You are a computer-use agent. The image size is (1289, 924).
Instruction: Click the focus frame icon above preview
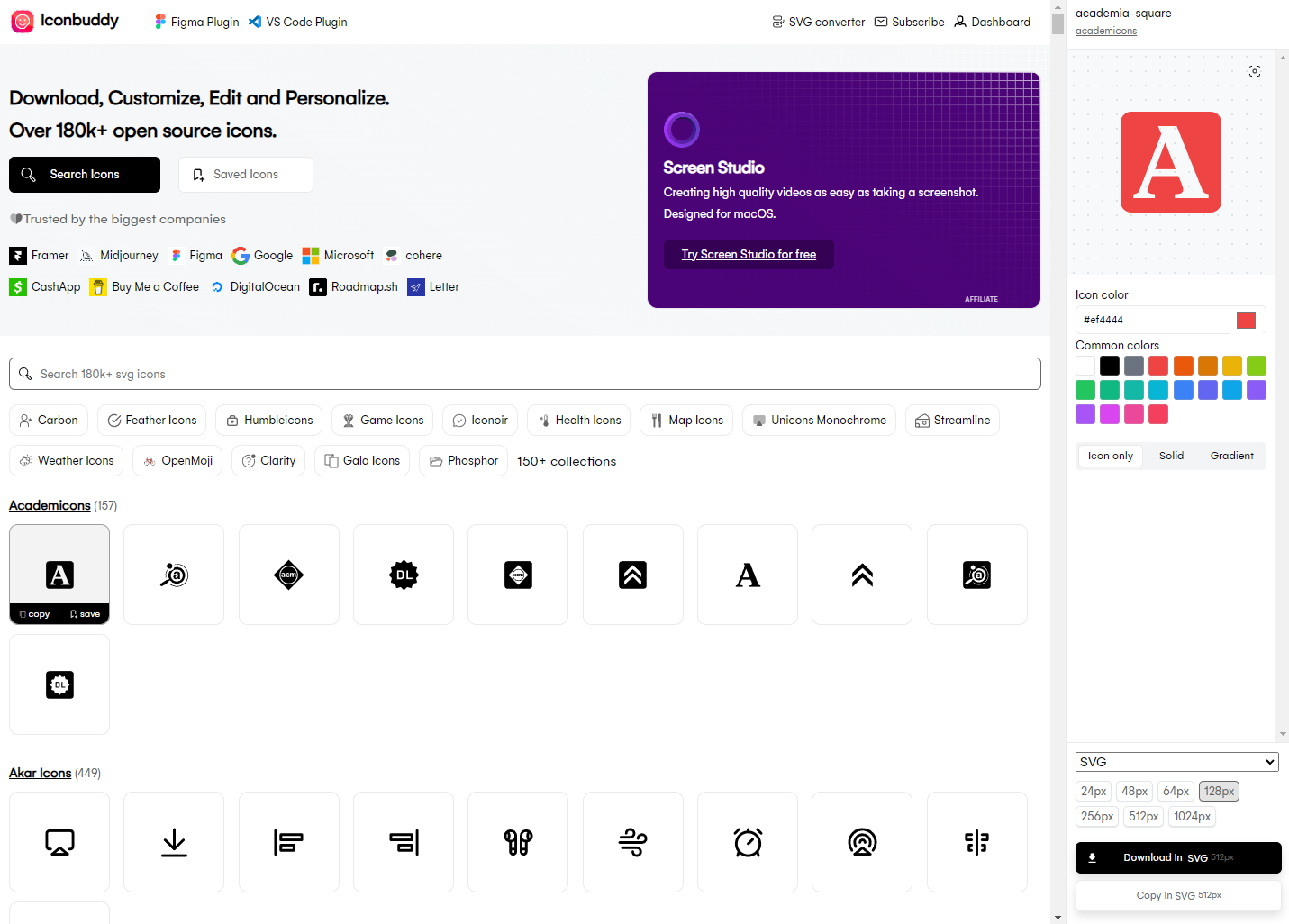point(1254,71)
